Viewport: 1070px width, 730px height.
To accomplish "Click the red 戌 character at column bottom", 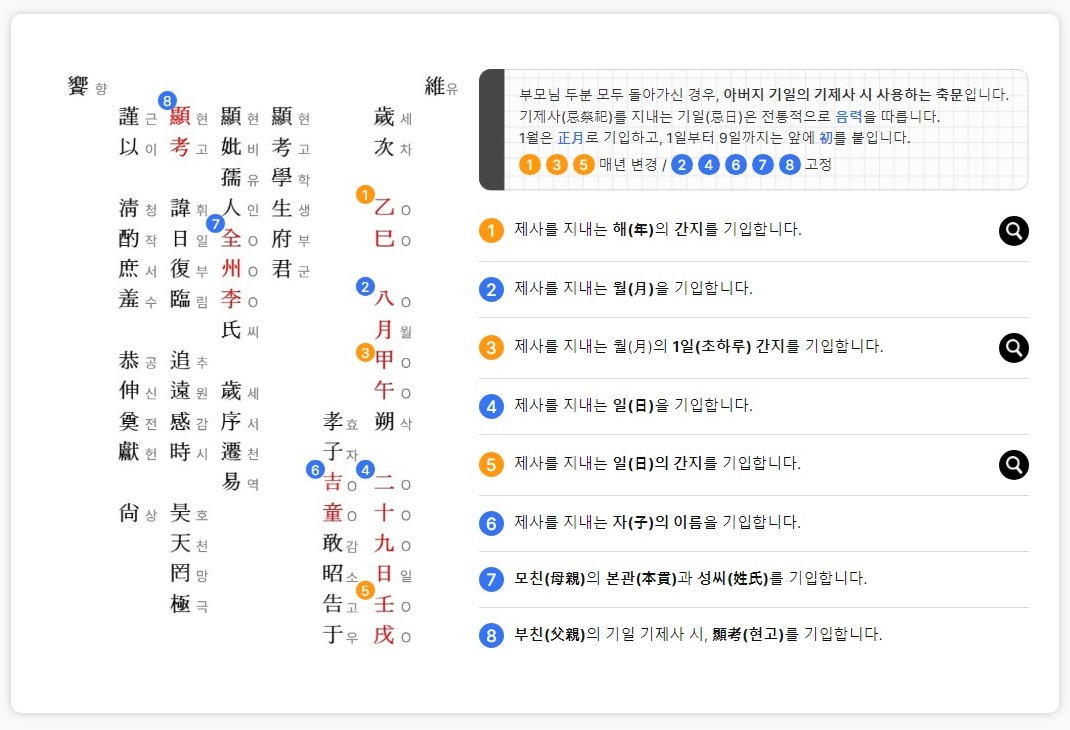I will tap(384, 634).
